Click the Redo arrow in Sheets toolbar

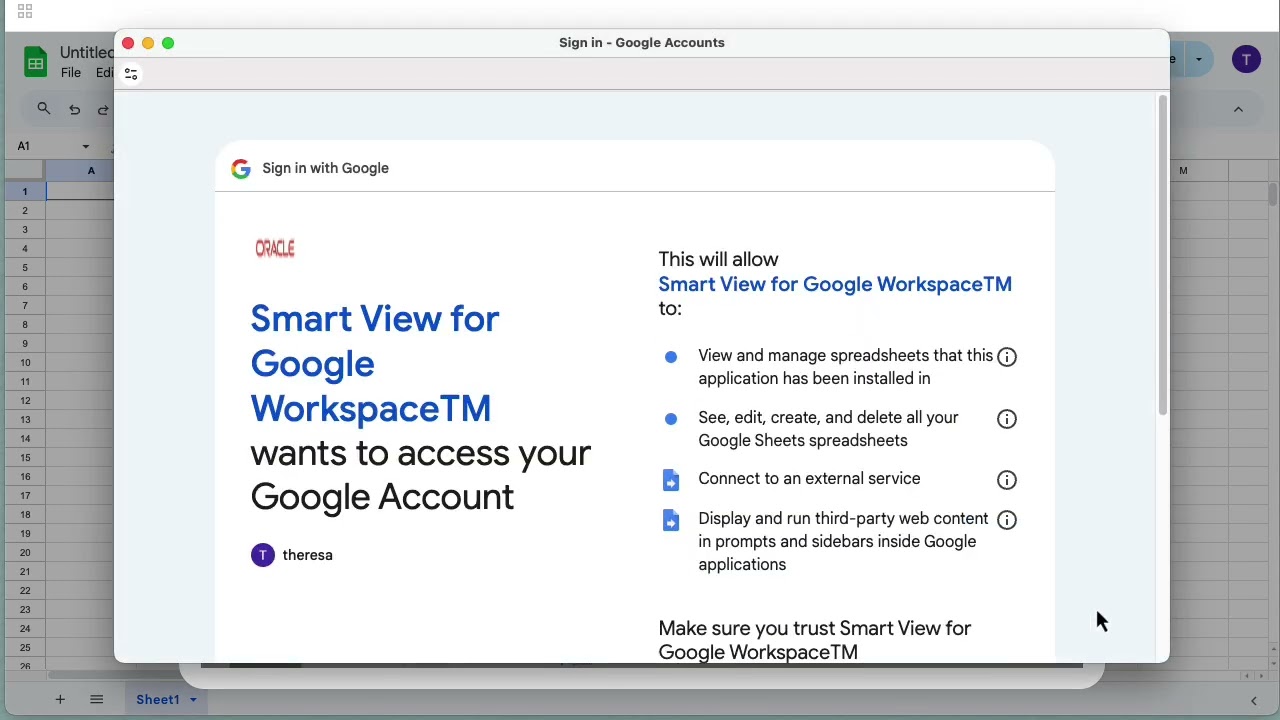pos(103,110)
